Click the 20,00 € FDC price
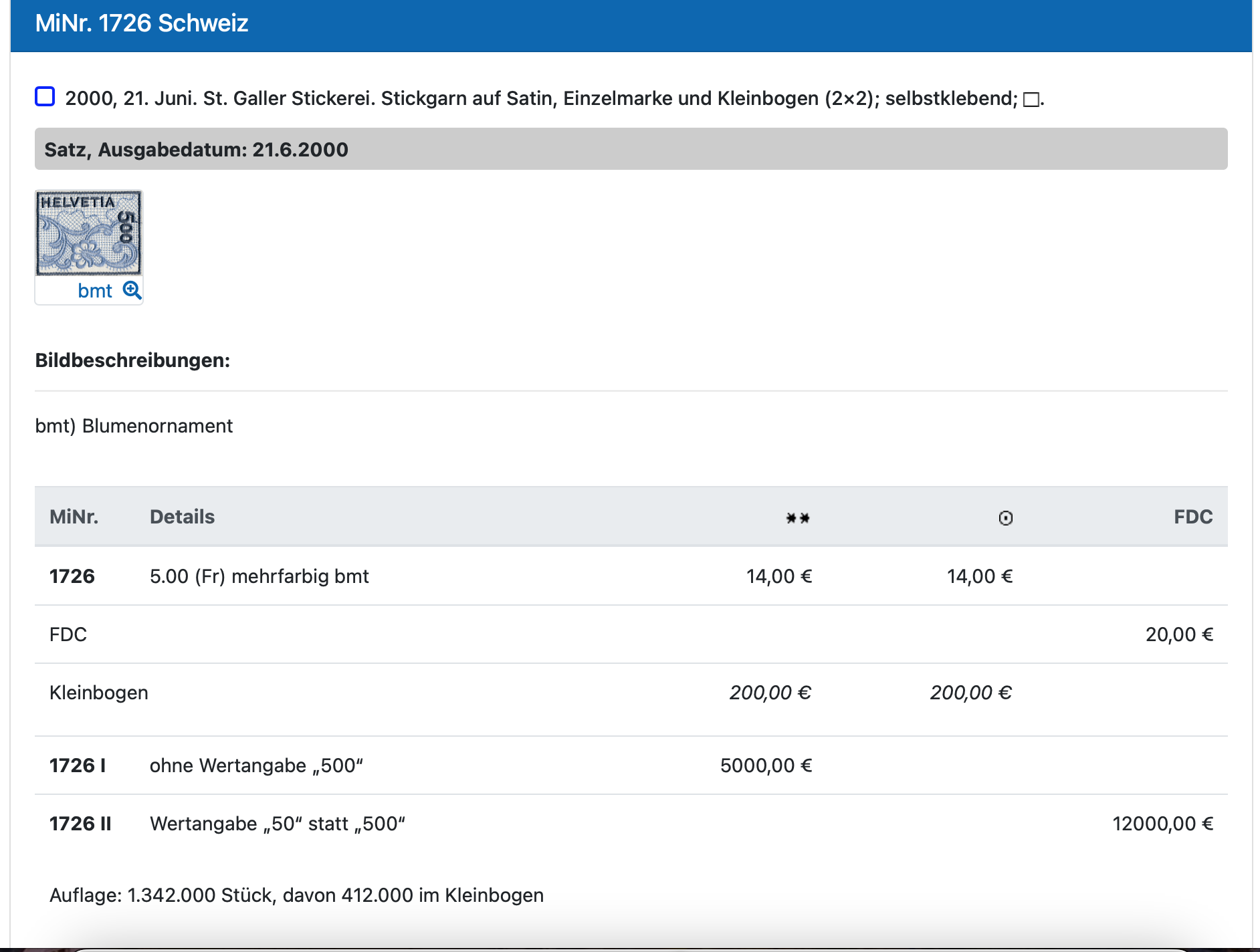This screenshot has width=1260, height=952. (x=1178, y=634)
